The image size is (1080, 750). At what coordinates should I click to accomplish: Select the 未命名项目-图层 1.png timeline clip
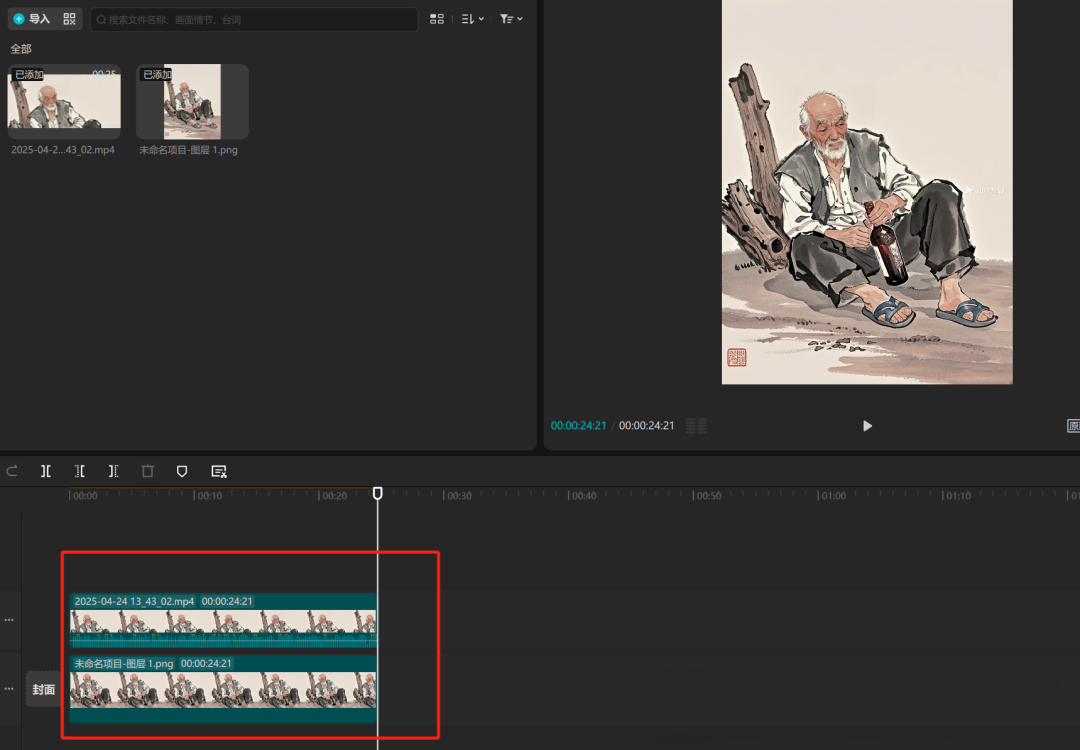[x=223, y=689]
